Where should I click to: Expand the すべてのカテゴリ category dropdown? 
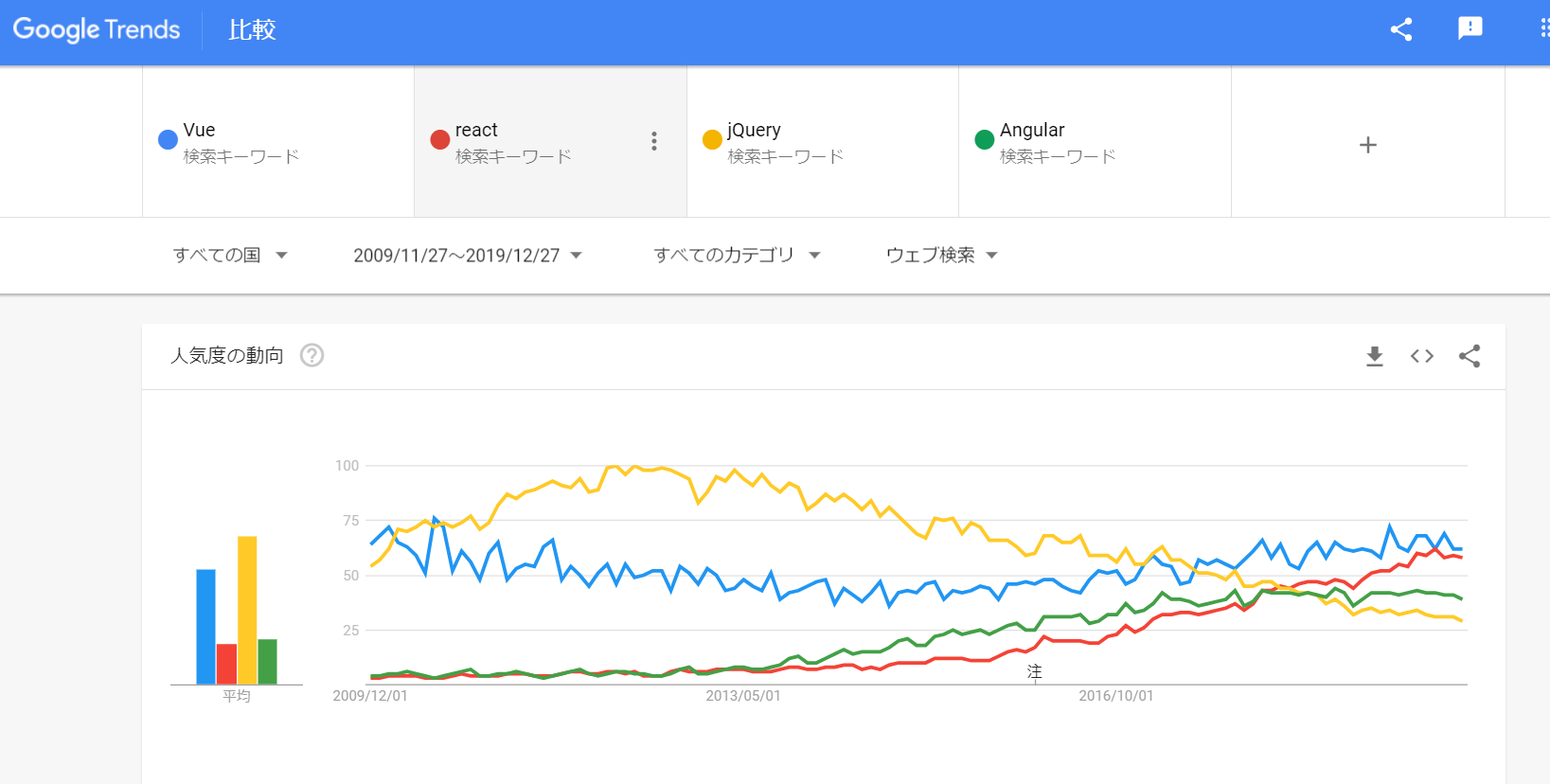pyautogui.click(x=737, y=256)
